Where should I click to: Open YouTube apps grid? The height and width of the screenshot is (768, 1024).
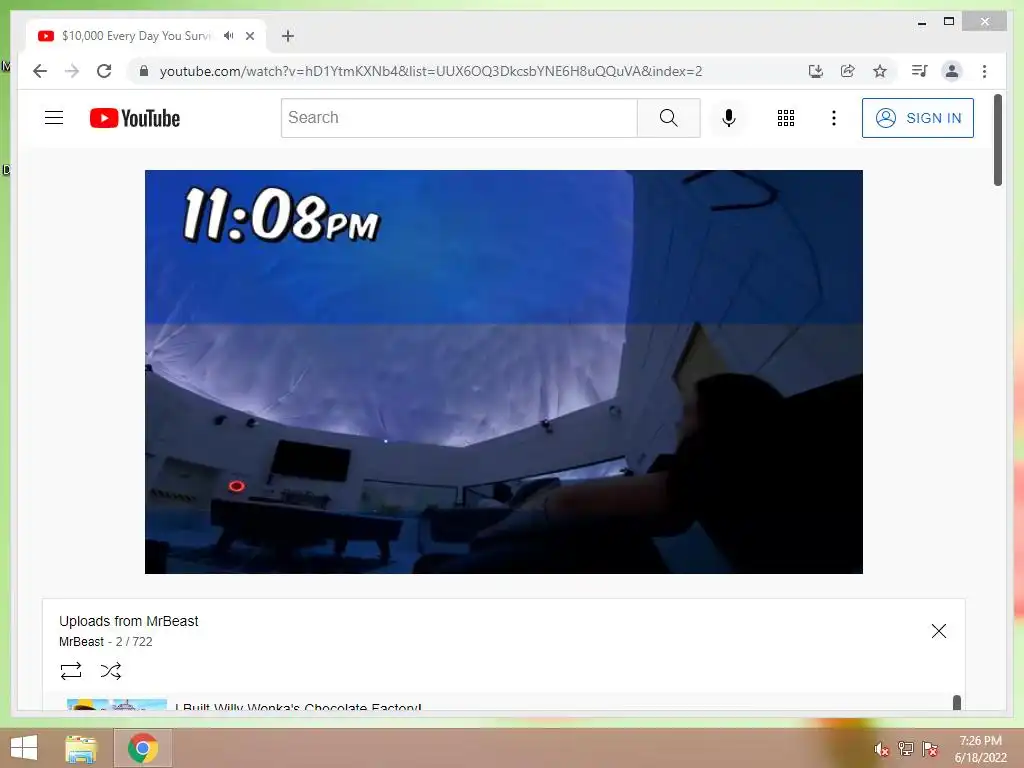[786, 118]
